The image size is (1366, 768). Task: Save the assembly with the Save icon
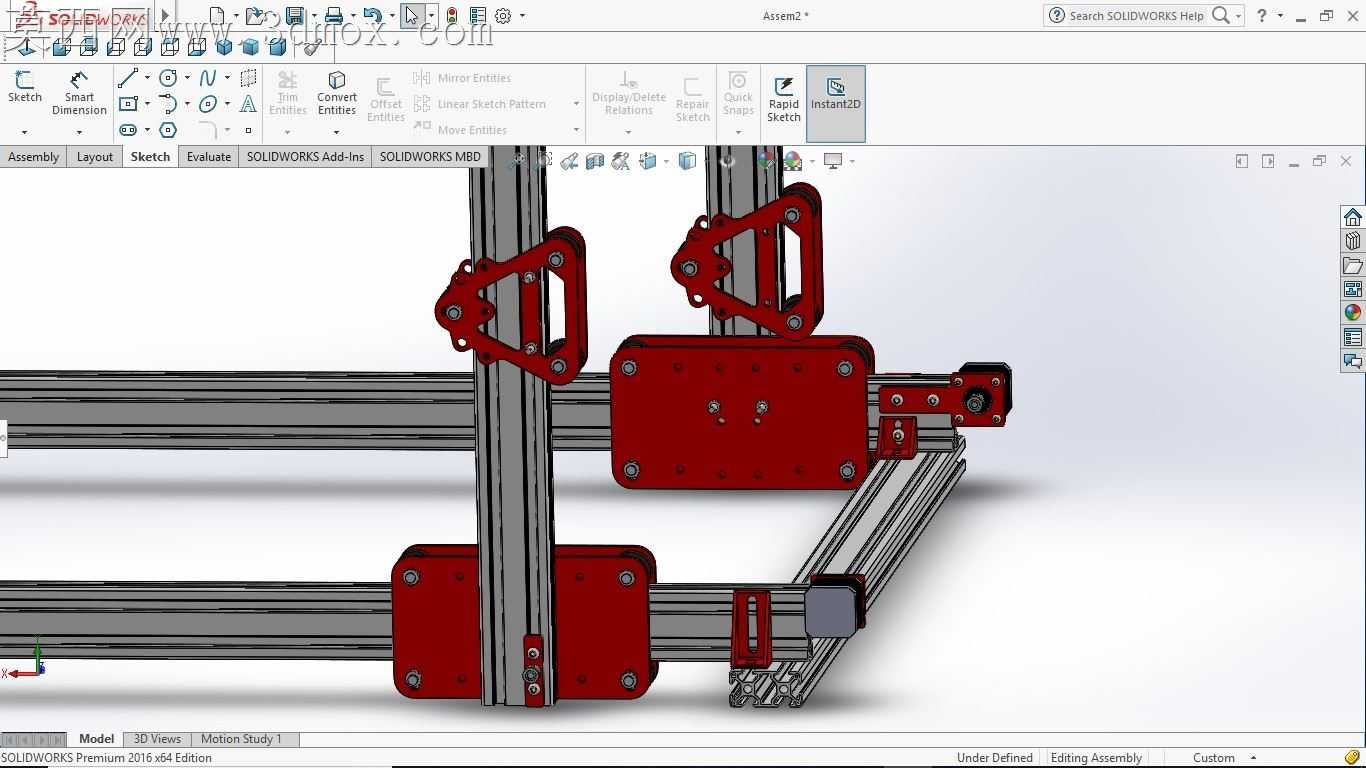[295, 15]
